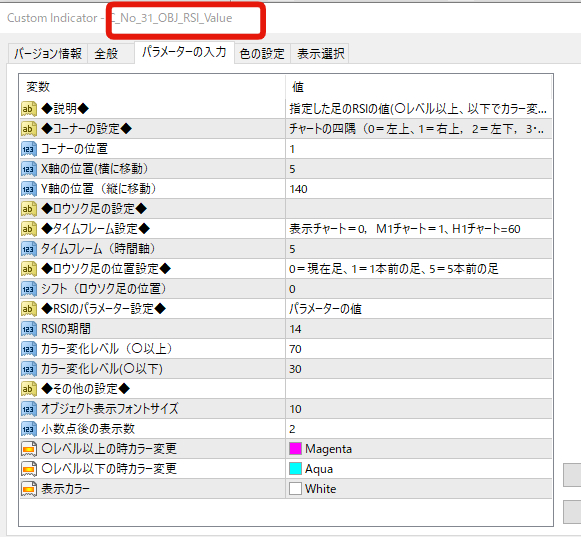Select the 表示カラー variable name
581x537 pixels.
pos(65,489)
